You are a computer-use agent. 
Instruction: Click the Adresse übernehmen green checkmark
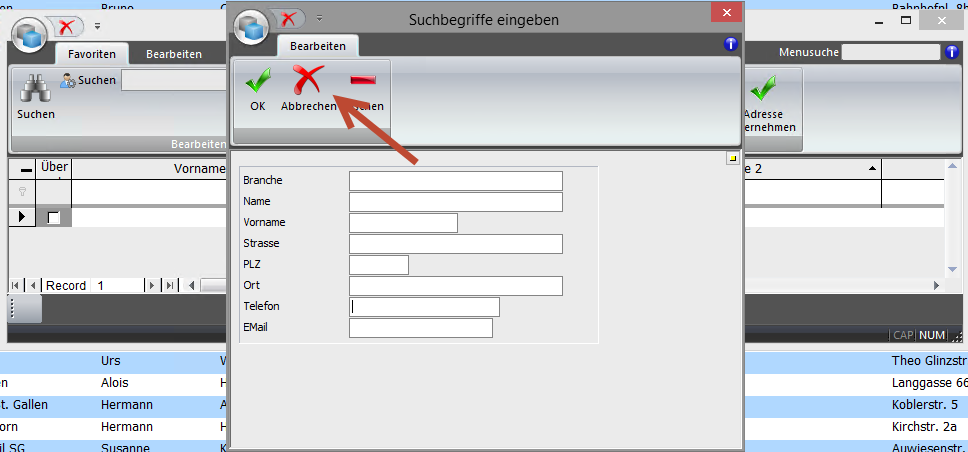[765, 89]
